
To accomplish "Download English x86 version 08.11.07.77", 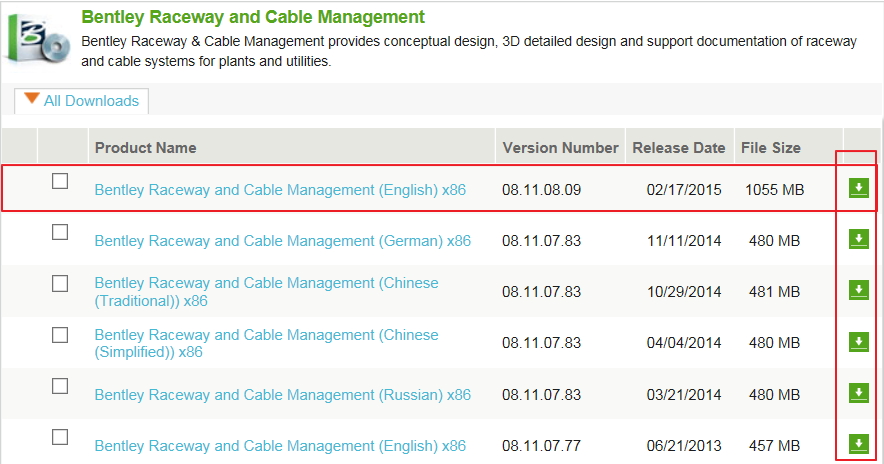I will [858, 444].
